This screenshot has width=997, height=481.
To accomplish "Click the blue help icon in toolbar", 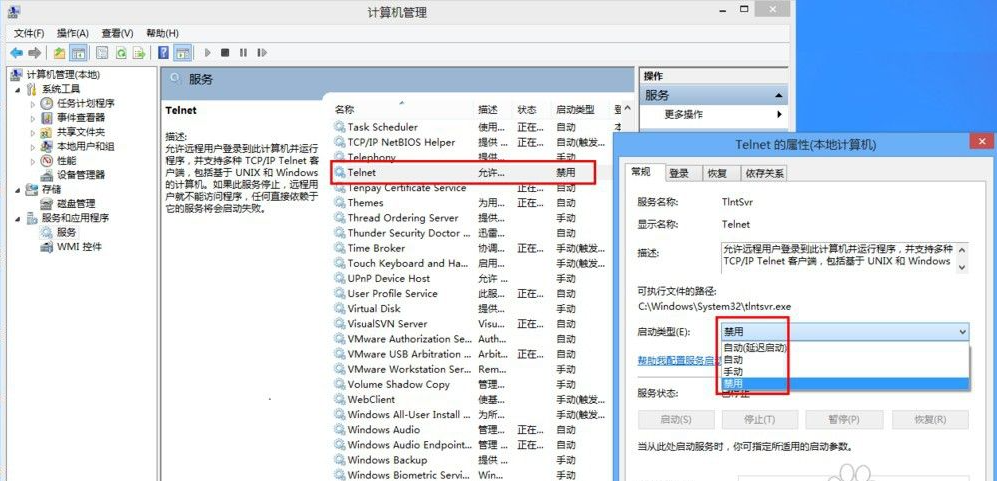I will [161, 52].
